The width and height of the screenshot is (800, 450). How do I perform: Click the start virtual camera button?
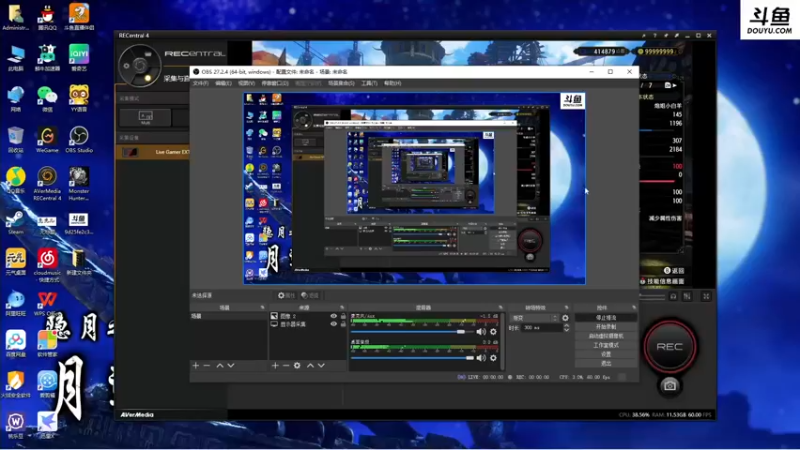[x=606, y=336]
